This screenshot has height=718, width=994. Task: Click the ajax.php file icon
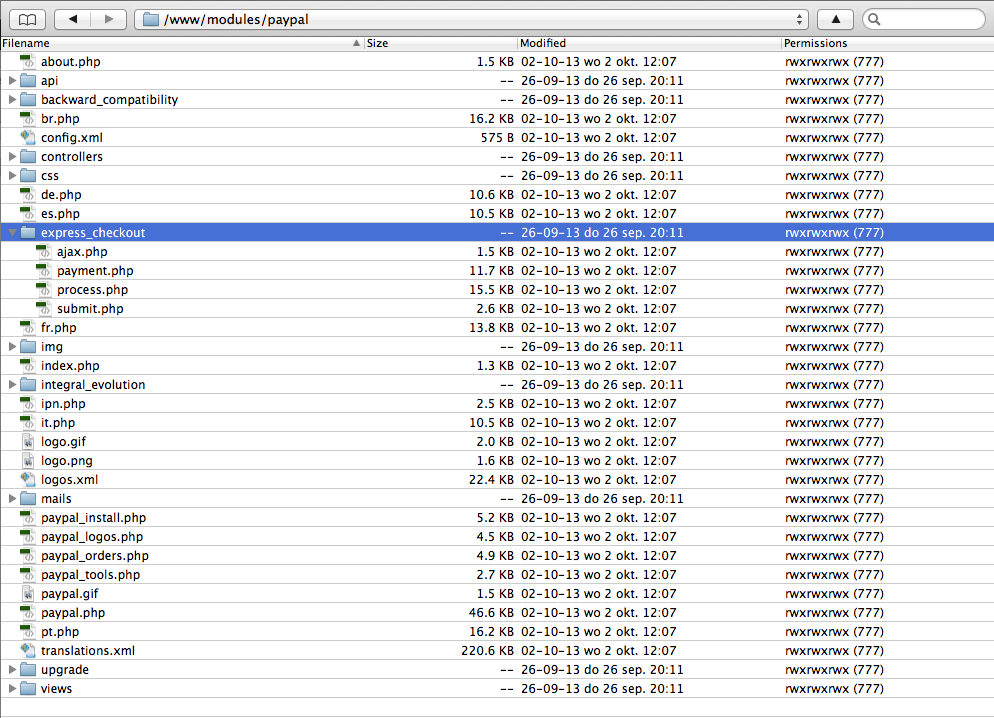[43, 252]
